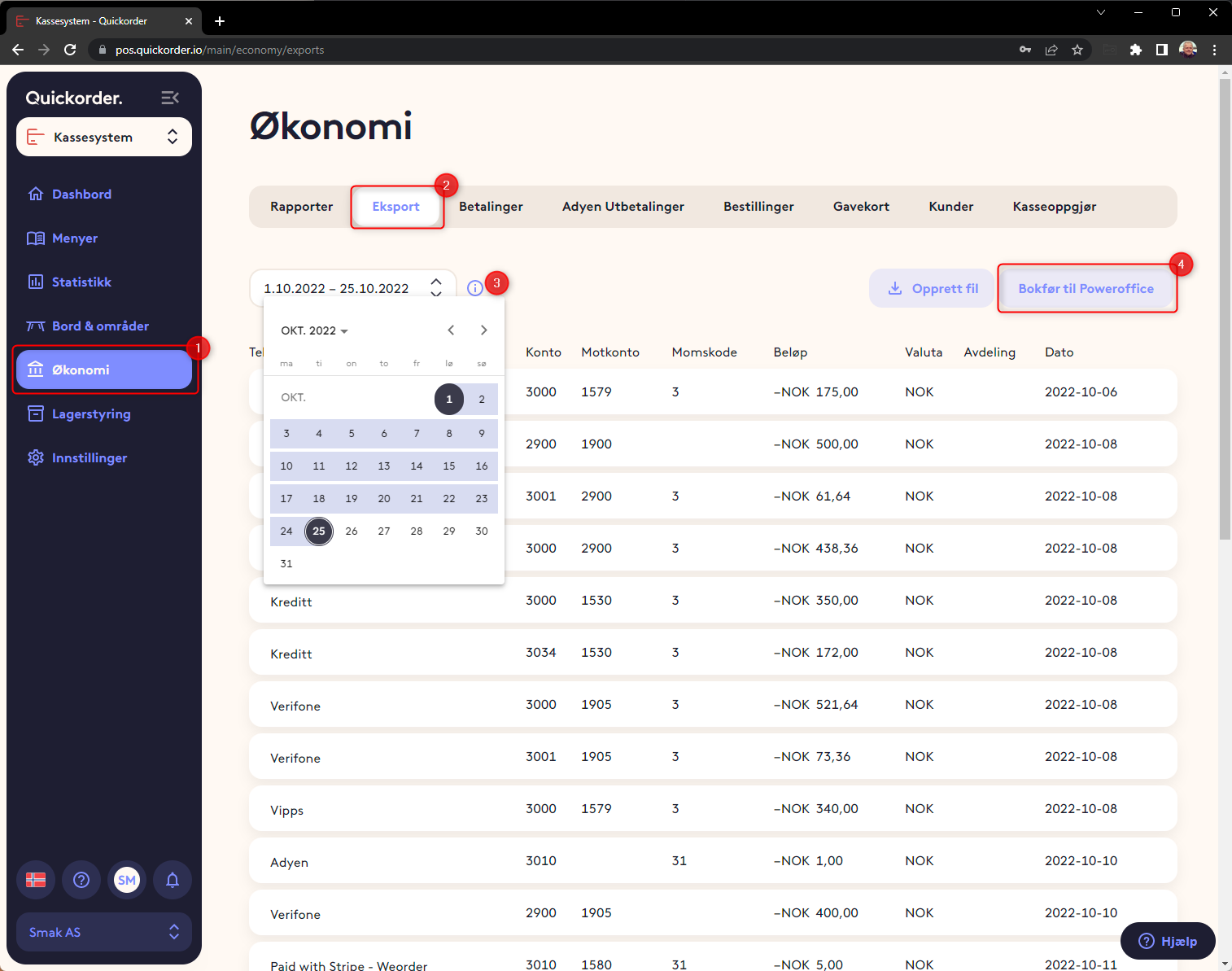Switch to the Gavekort tab
Screen dimensions: 1232x971
(x=861, y=207)
